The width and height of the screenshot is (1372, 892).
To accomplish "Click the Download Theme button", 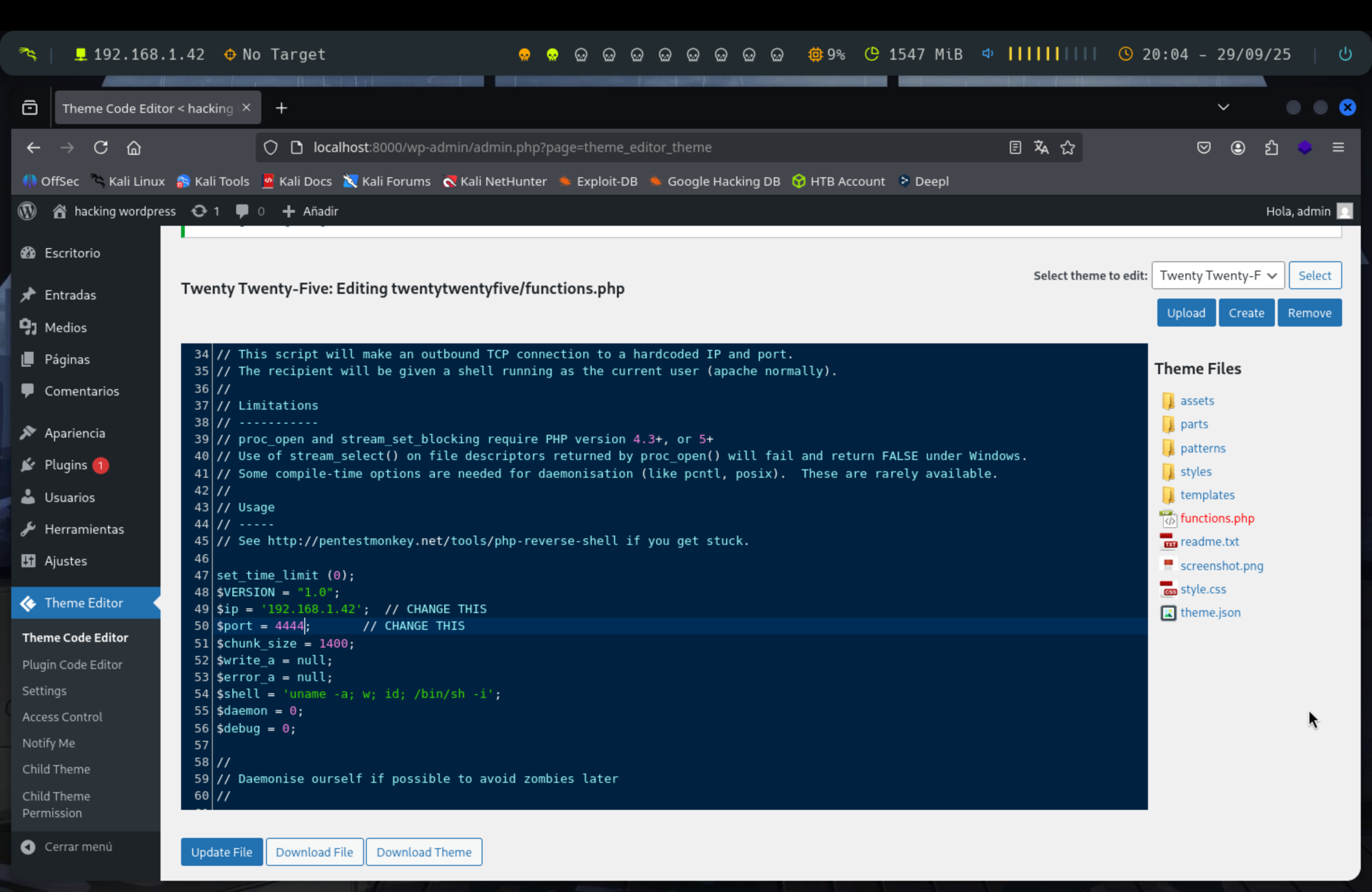I will pyautogui.click(x=423, y=852).
